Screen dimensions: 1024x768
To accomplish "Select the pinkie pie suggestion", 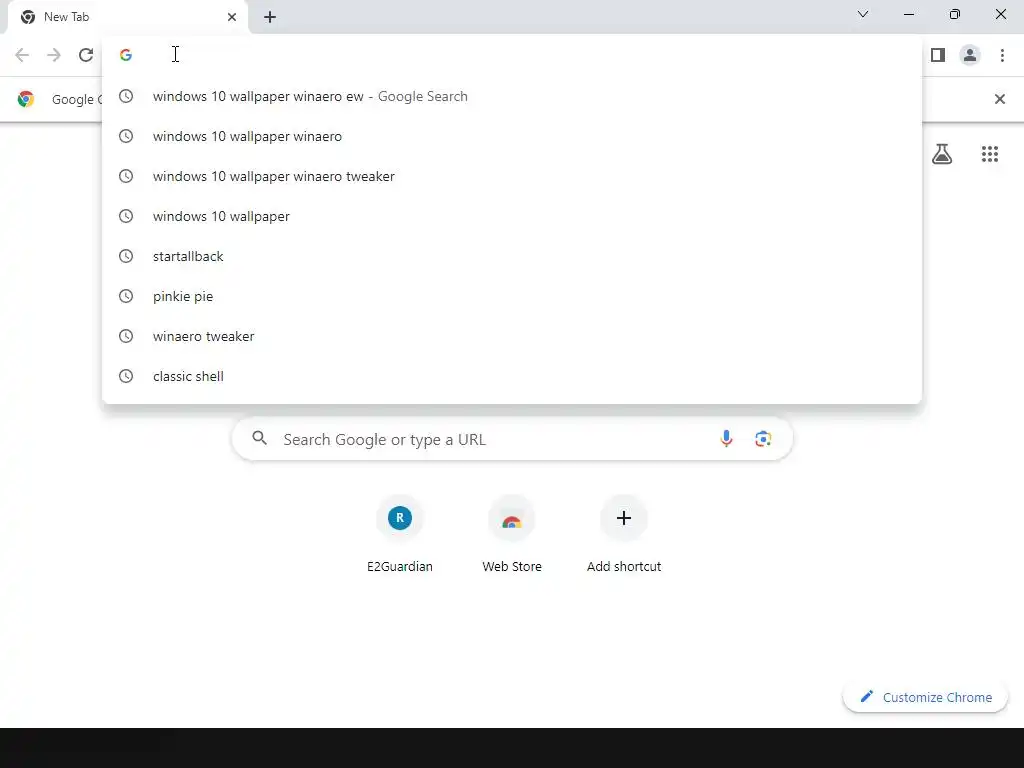I will click(x=512, y=296).
